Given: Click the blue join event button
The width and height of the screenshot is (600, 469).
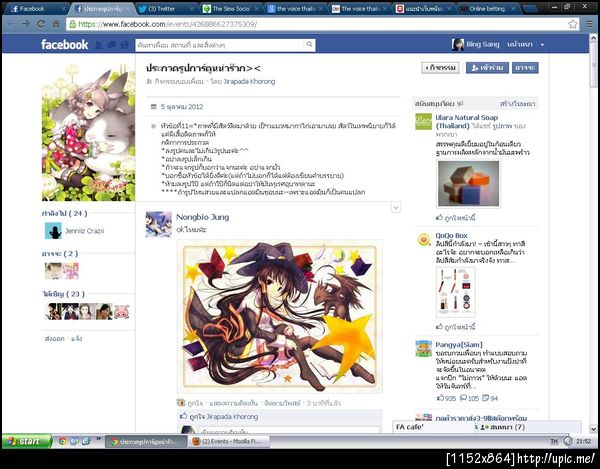Looking at the screenshot, I should tap(487, 68).
